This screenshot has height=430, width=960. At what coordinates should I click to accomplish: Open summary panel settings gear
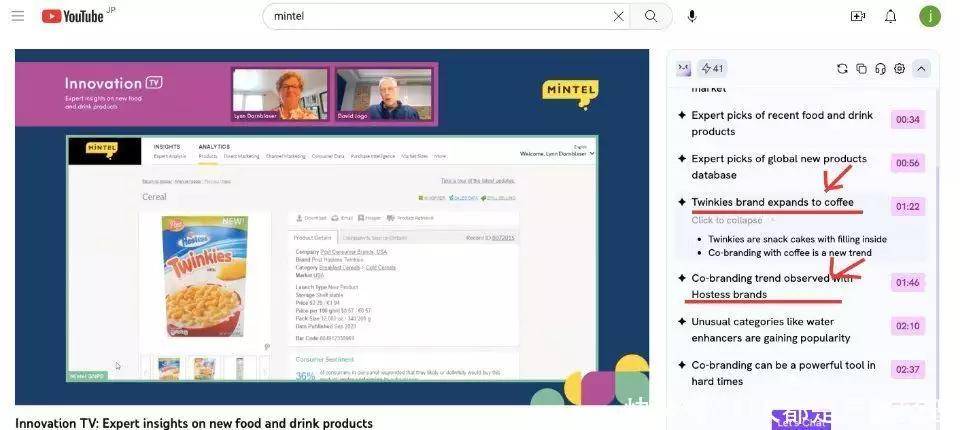click(899, 69)
